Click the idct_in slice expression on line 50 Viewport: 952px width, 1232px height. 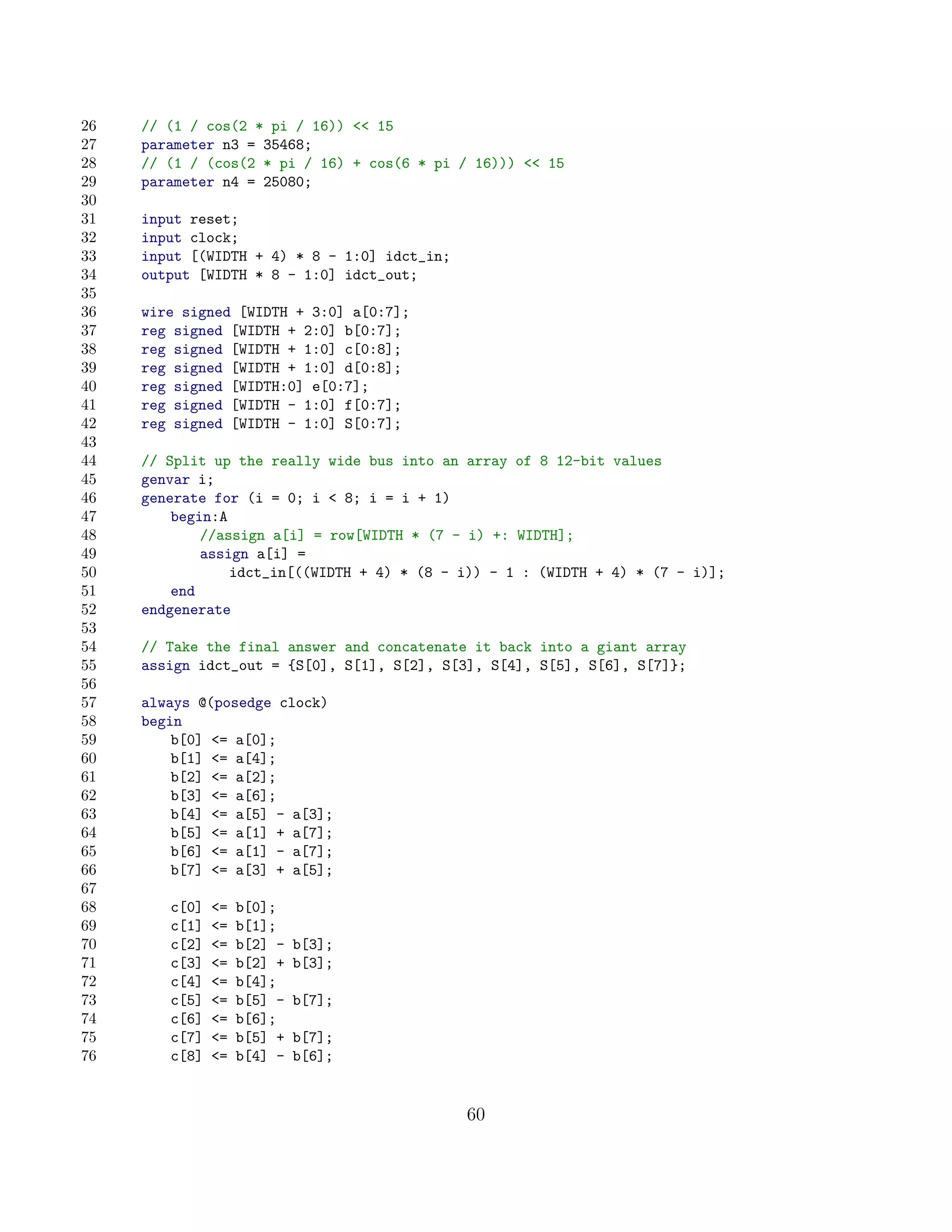[476, 573]
